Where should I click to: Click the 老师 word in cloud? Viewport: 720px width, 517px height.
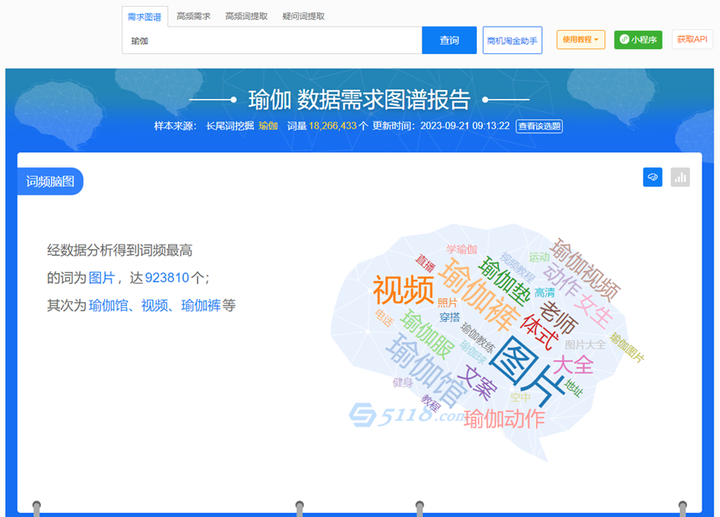(558, 317)
